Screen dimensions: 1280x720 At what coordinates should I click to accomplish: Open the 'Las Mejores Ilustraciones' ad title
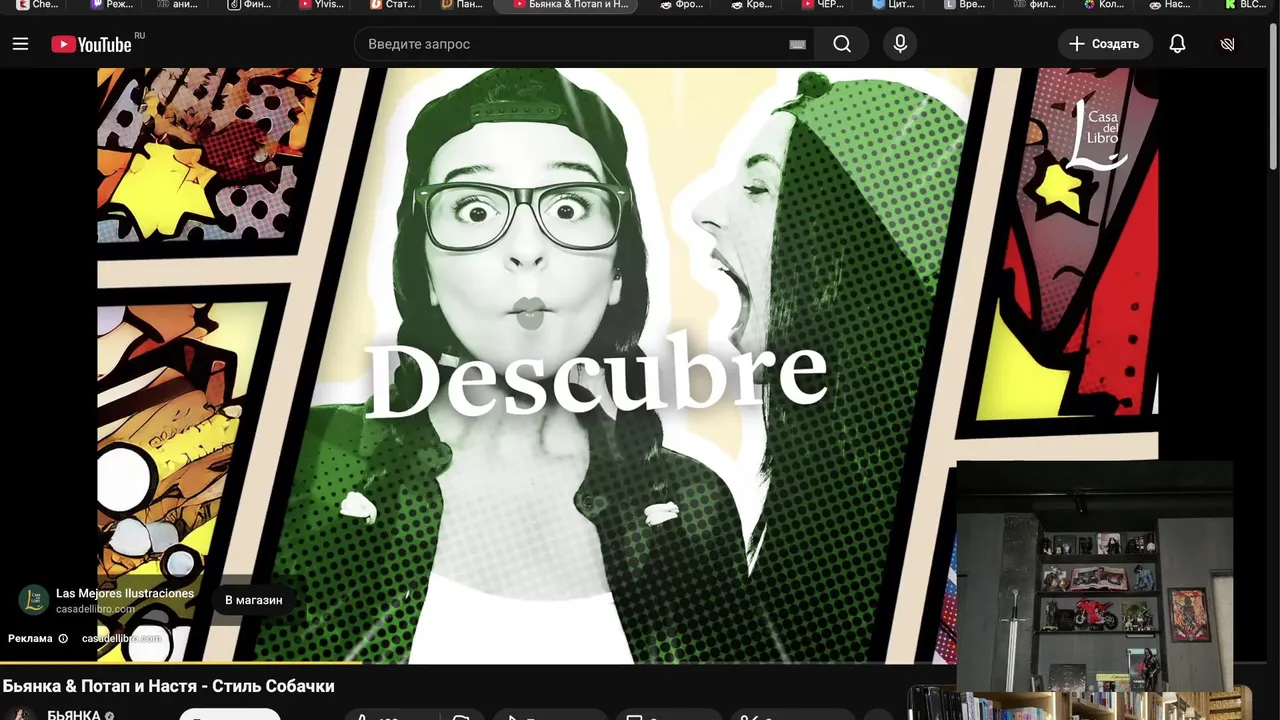[x=125, y=593]
